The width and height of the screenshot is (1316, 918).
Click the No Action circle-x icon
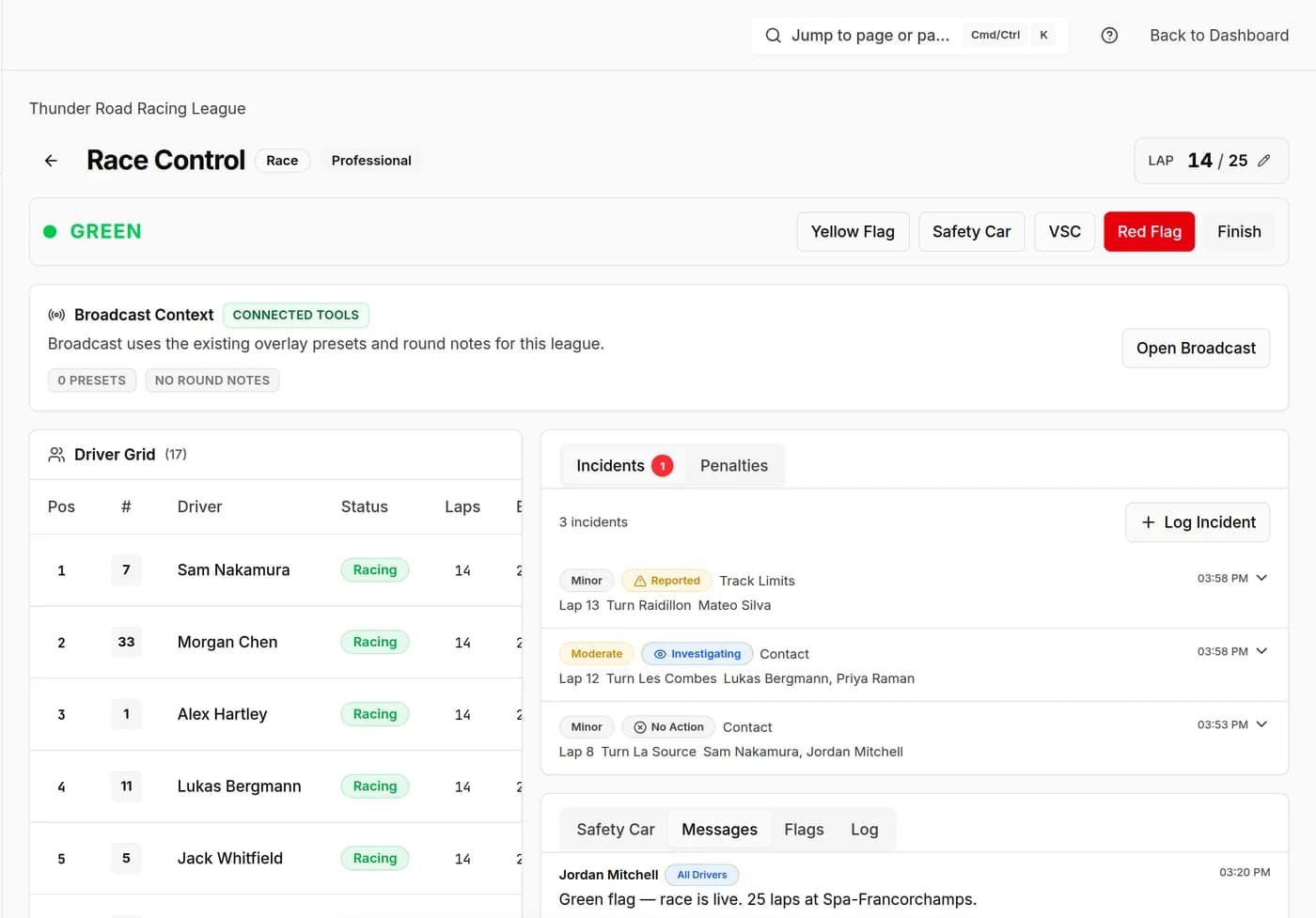click(x=640, y=727)
